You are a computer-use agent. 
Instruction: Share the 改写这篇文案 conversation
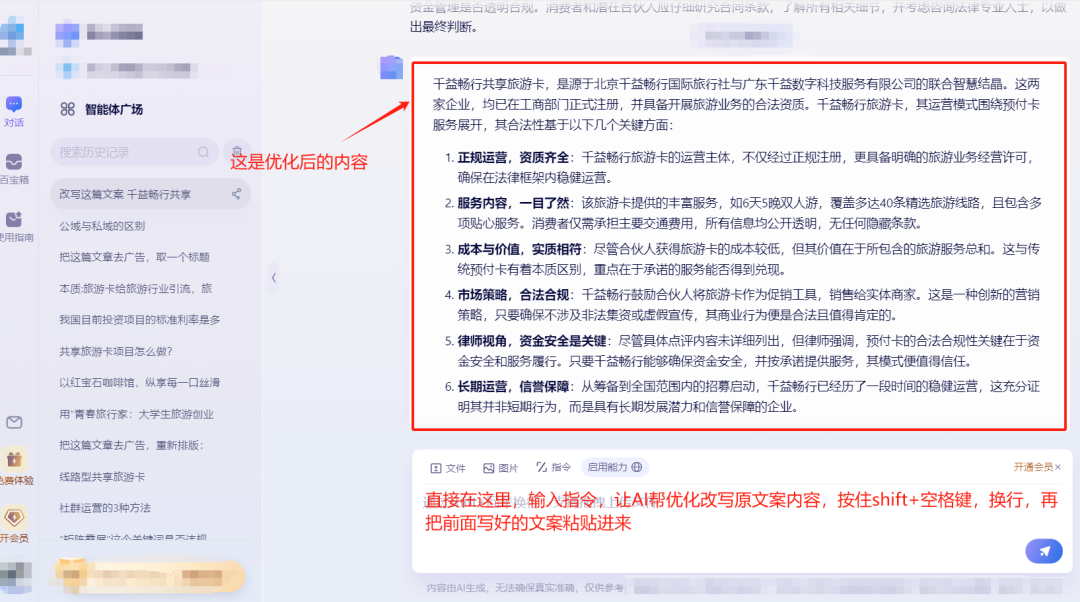(x=236, y=194)
